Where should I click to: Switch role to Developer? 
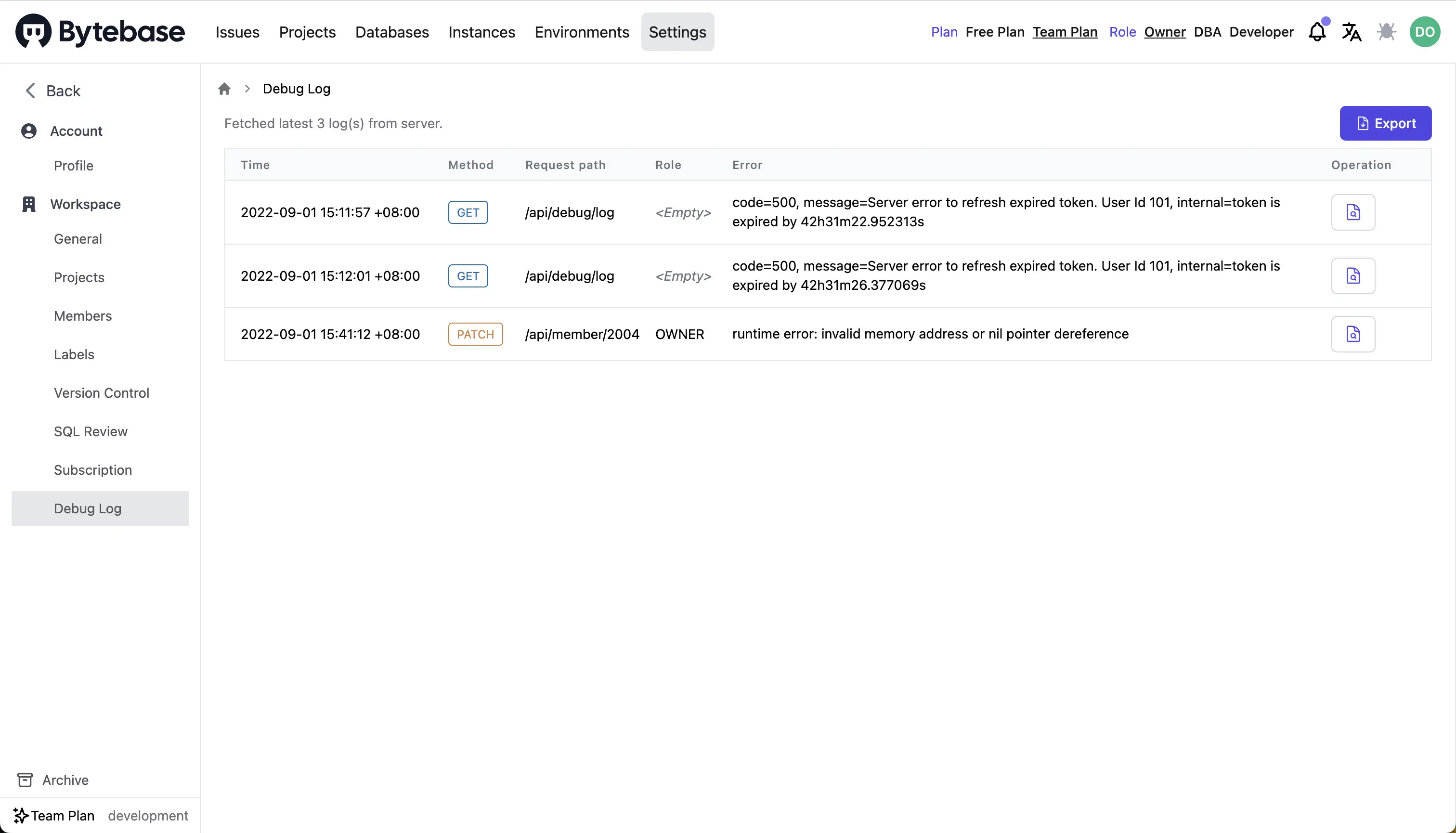[1261, 32]
